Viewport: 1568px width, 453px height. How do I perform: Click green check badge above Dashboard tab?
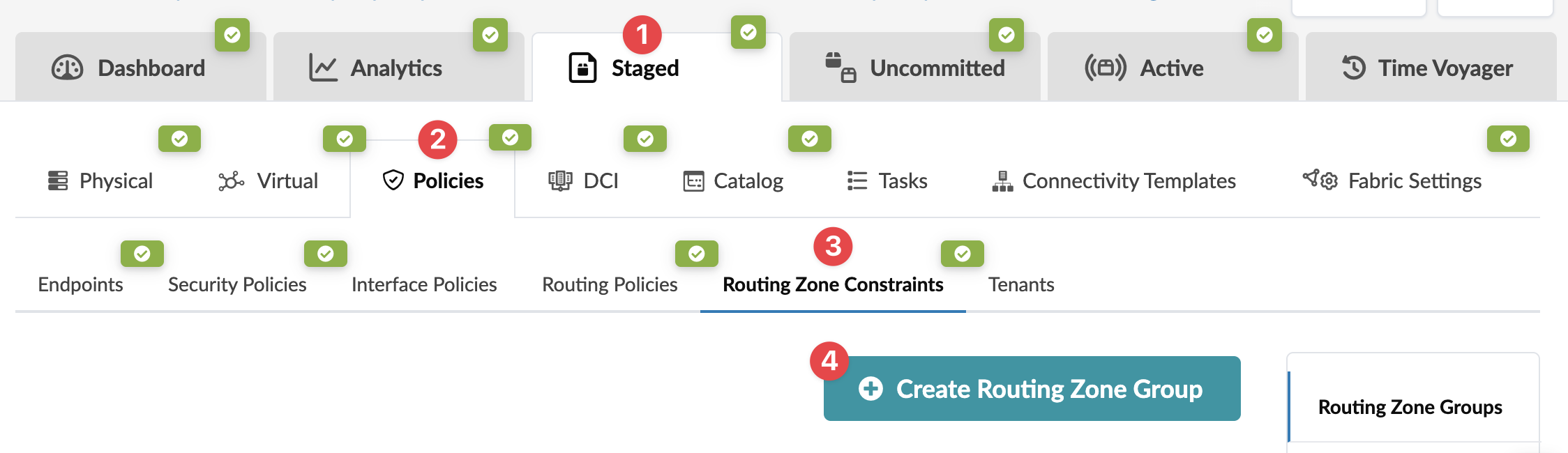click(x=232, y=35)
